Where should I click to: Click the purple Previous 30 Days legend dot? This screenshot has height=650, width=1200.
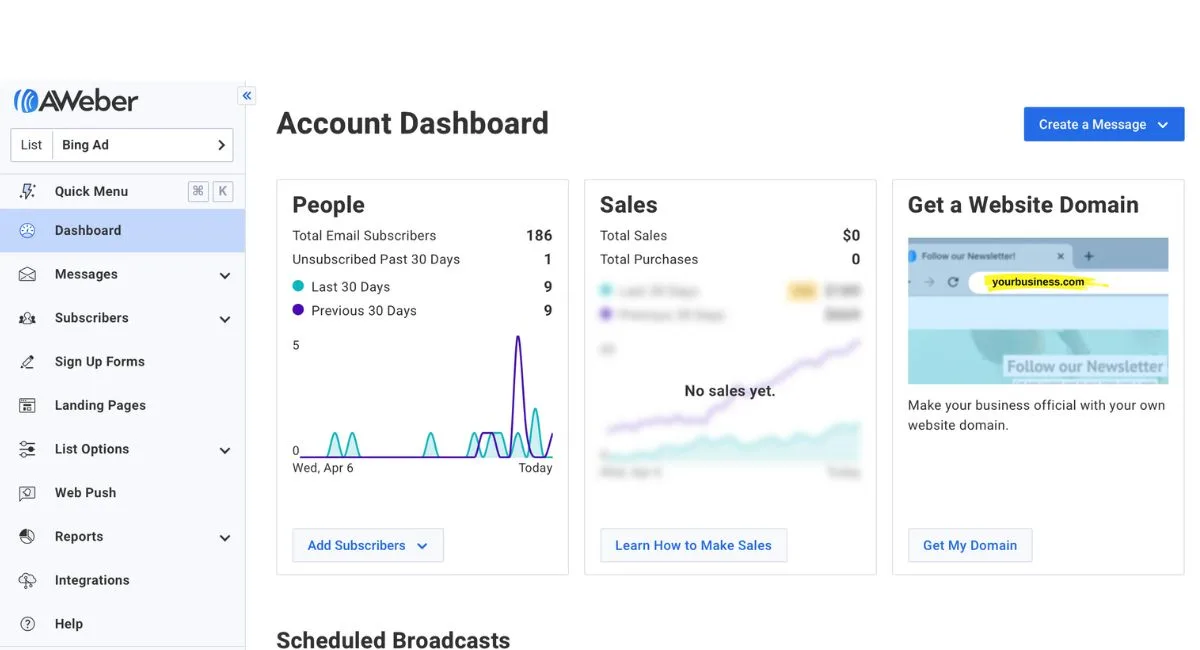pos(298,311)
